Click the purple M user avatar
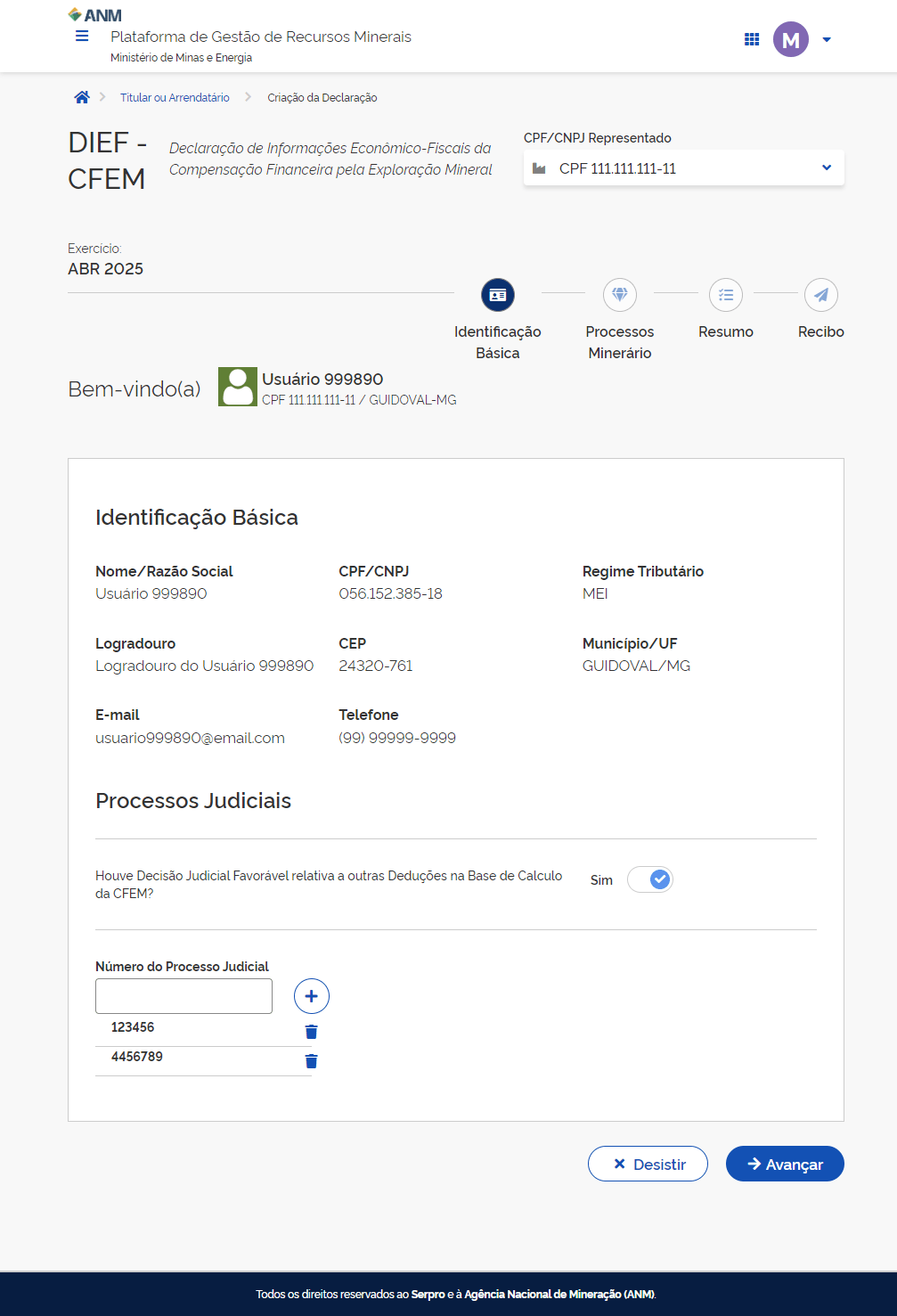This screenshot has height=1316, width=897. click(x=790, y=39)
